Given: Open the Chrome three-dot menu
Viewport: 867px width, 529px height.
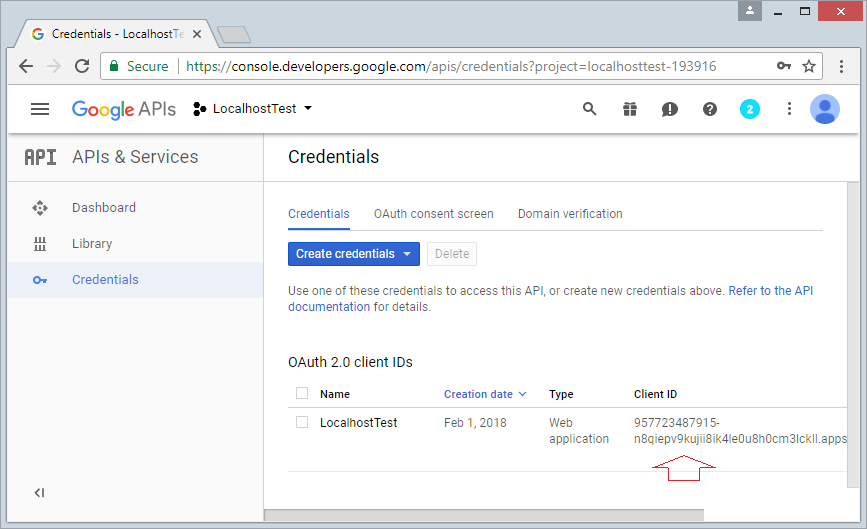Looking at the screenshot, I should click(841, 66).
